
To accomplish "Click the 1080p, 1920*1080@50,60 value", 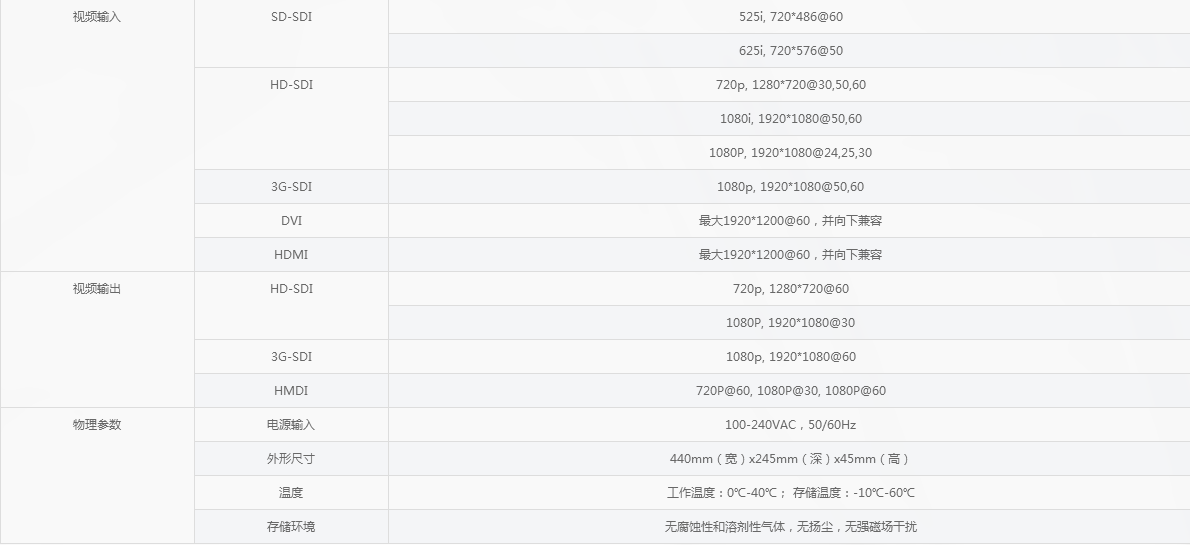I will coord(790,187).
